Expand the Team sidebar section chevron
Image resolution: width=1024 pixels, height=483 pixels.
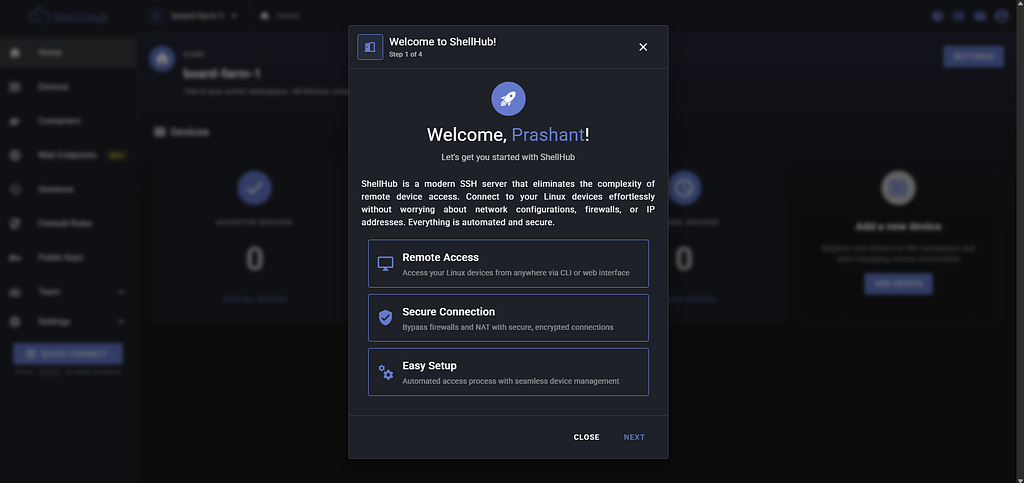[x=121, y=292]
